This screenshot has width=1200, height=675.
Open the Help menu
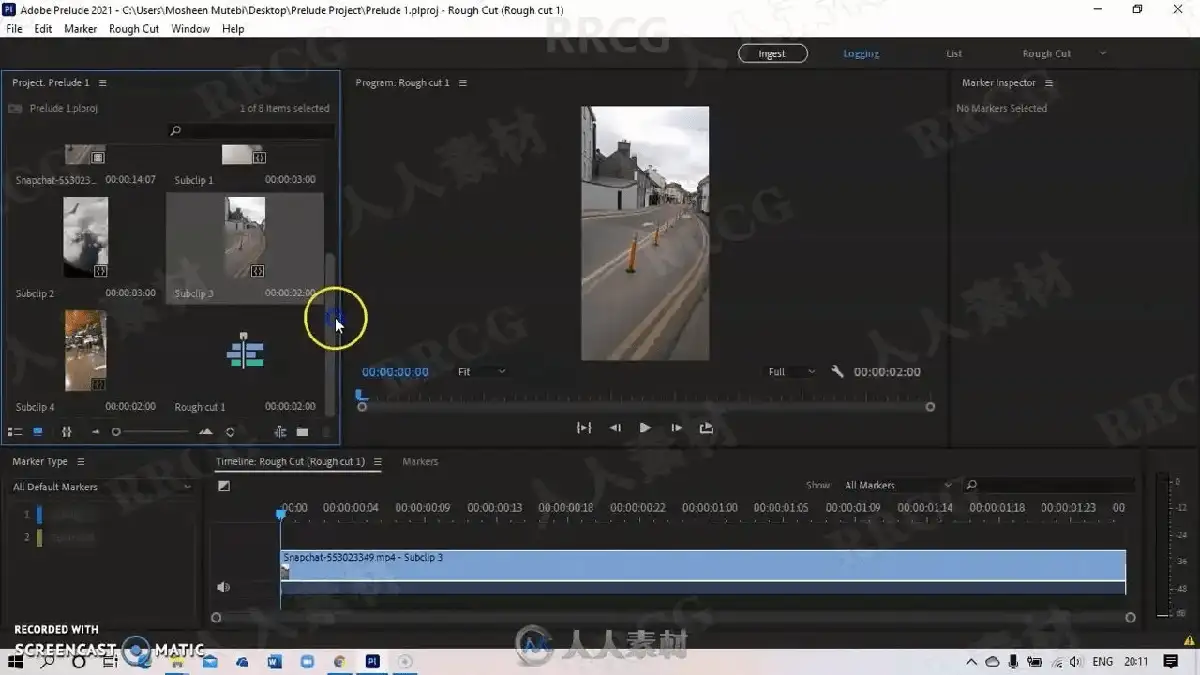[x=233, y=29]
